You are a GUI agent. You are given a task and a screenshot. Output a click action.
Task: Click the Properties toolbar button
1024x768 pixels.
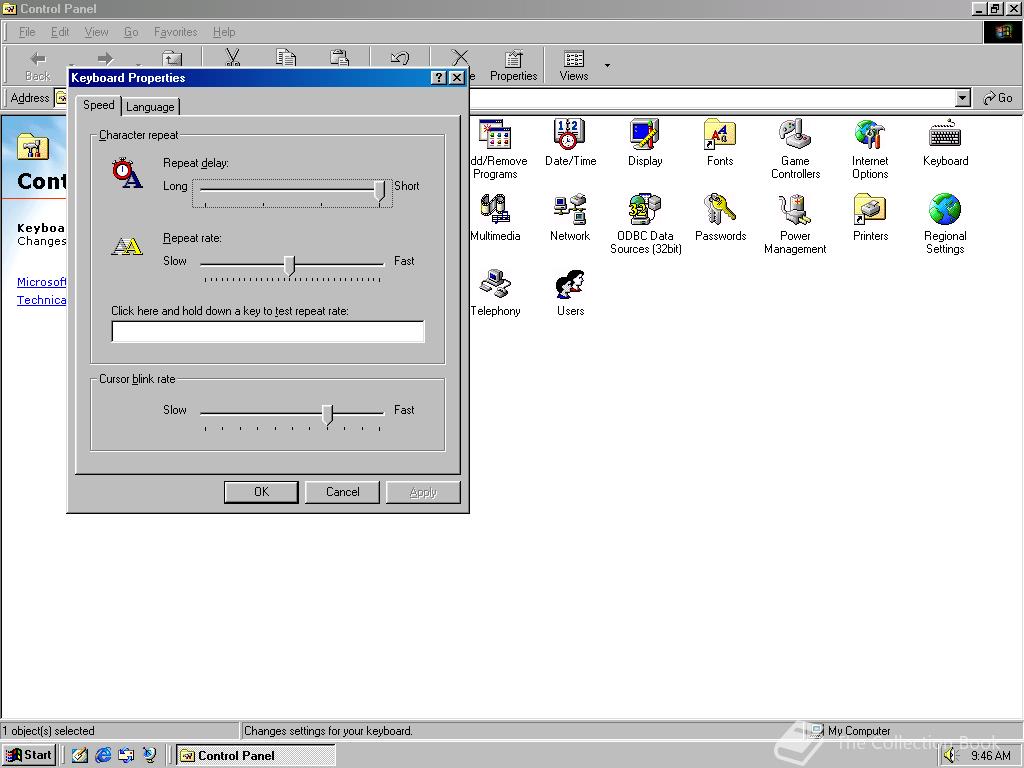tap(513, 65)
